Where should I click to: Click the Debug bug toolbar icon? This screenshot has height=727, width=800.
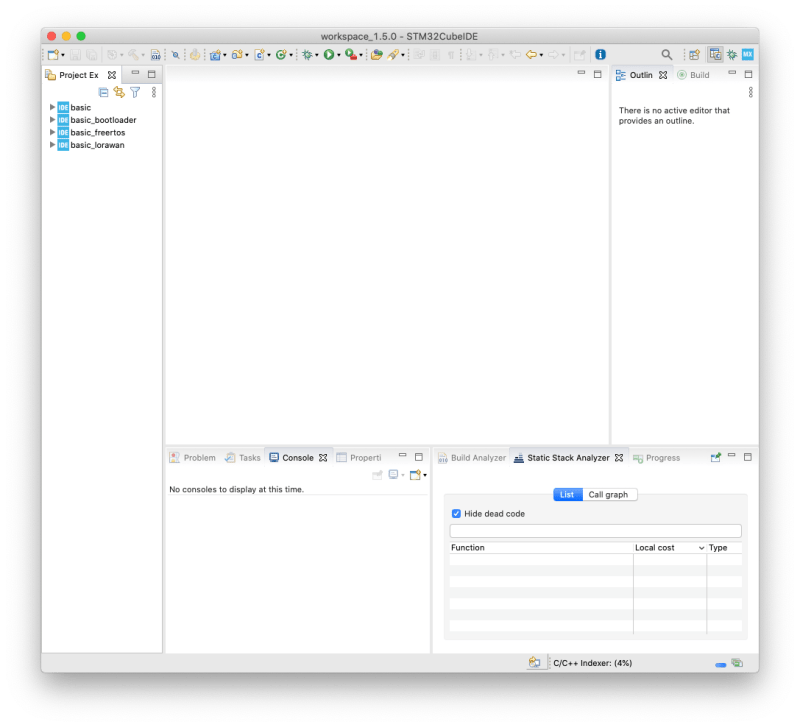(x=307, y=55)
